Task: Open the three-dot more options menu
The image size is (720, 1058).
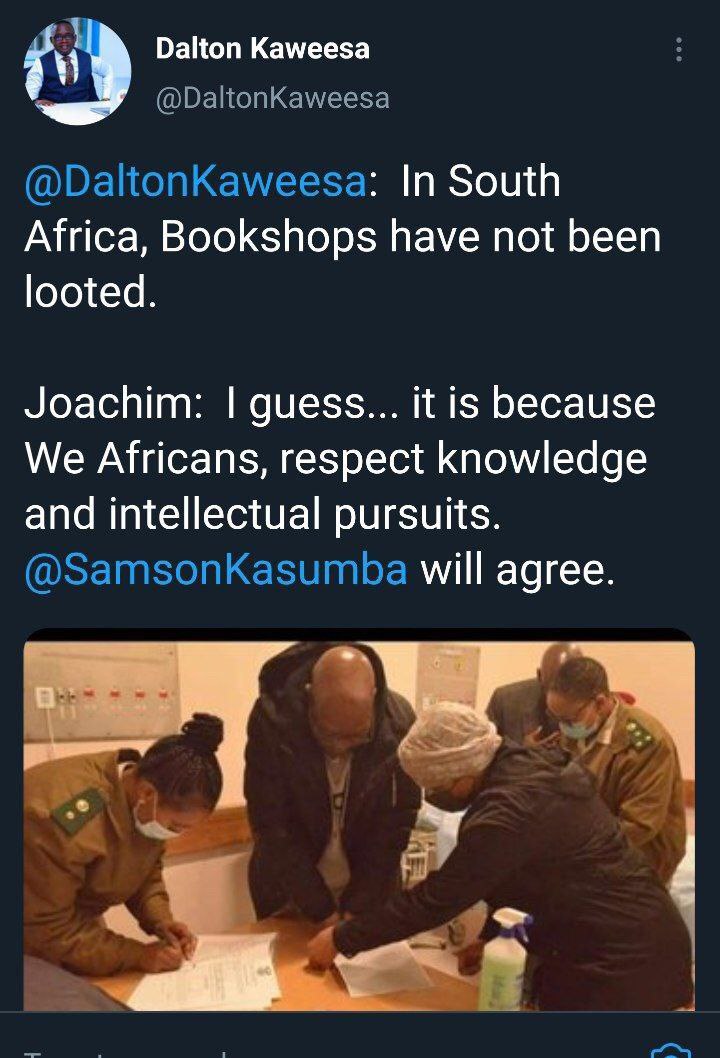Action: 679,49
